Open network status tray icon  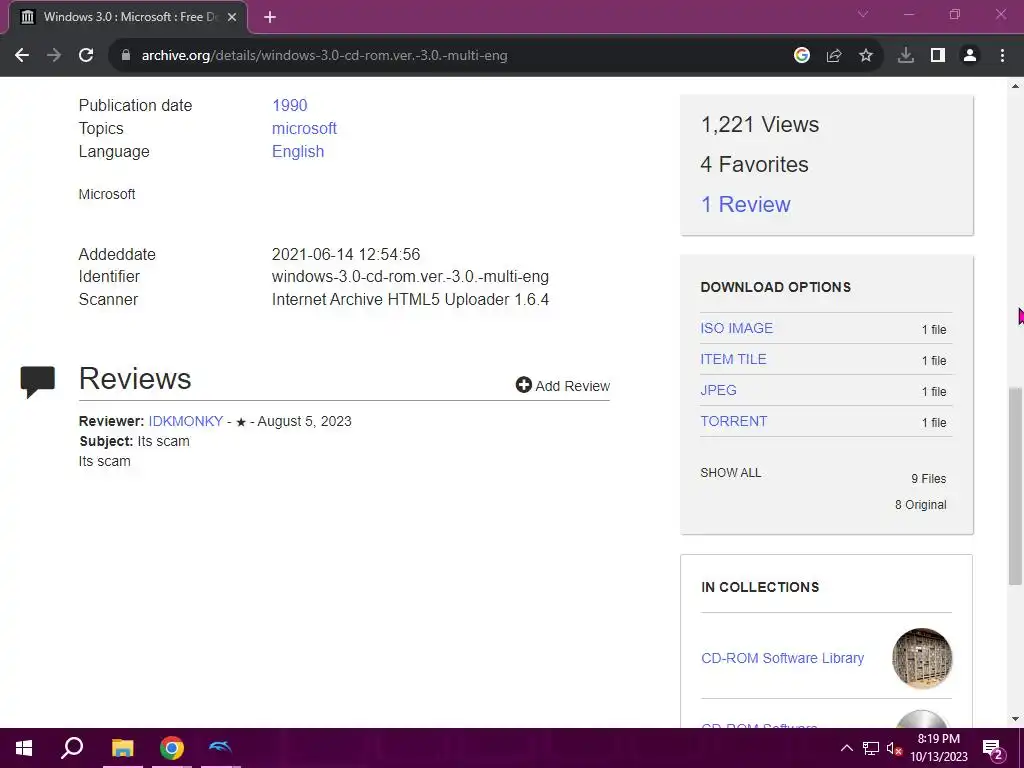tap(871, 748)
